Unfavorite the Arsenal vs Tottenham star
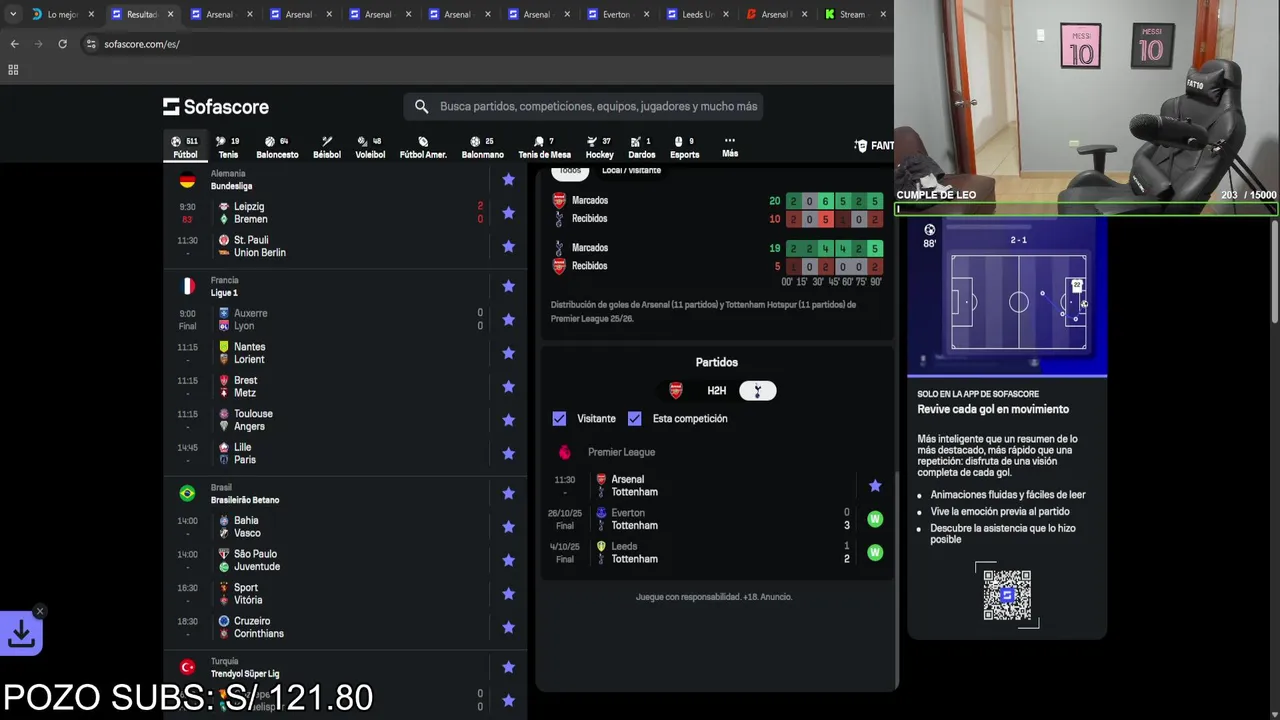Image resolution: width=1280 pixels, height=720 pixels. click(x=875, y=485)
